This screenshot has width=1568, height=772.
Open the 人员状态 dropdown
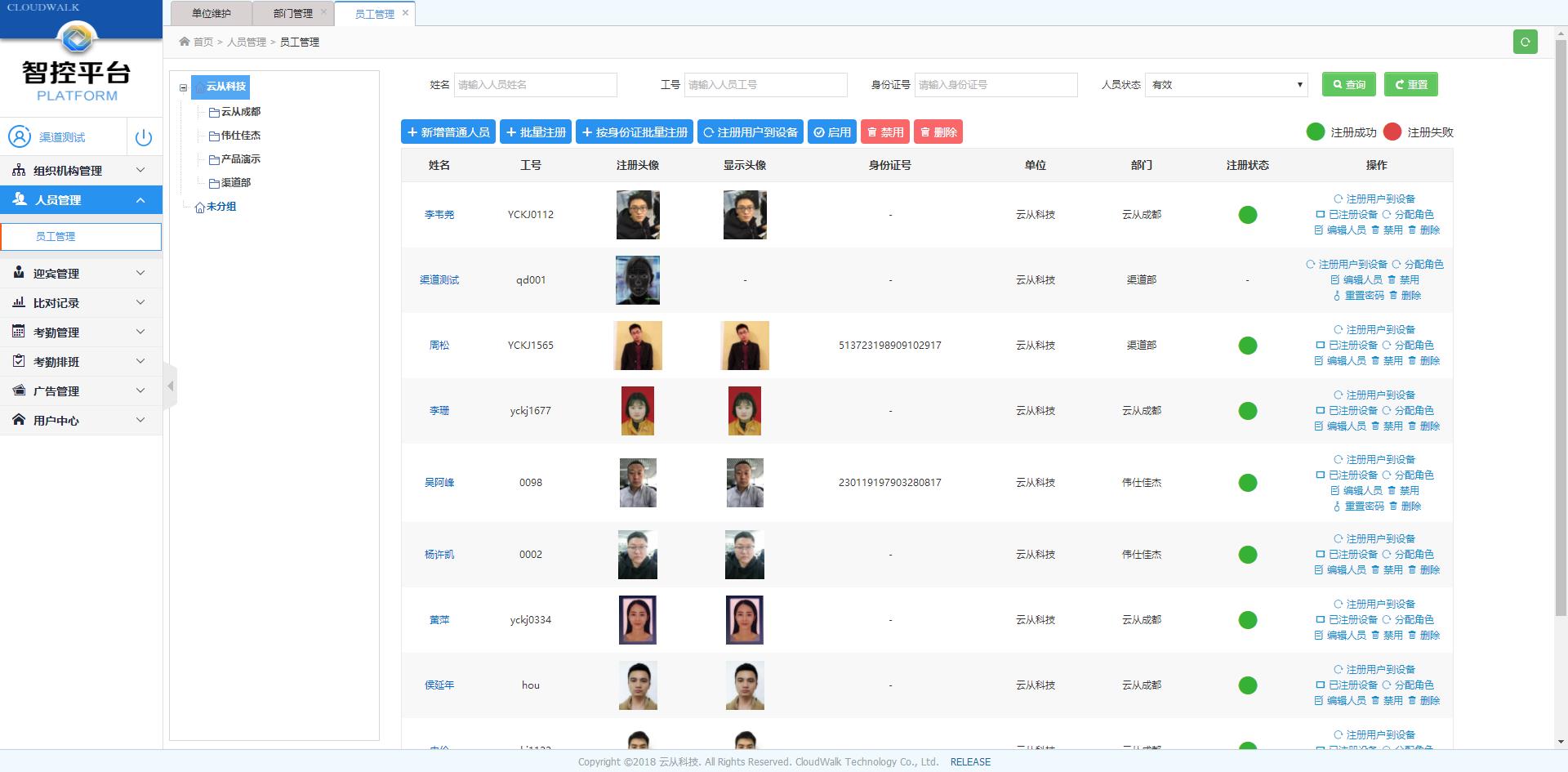click(1226, 85)
